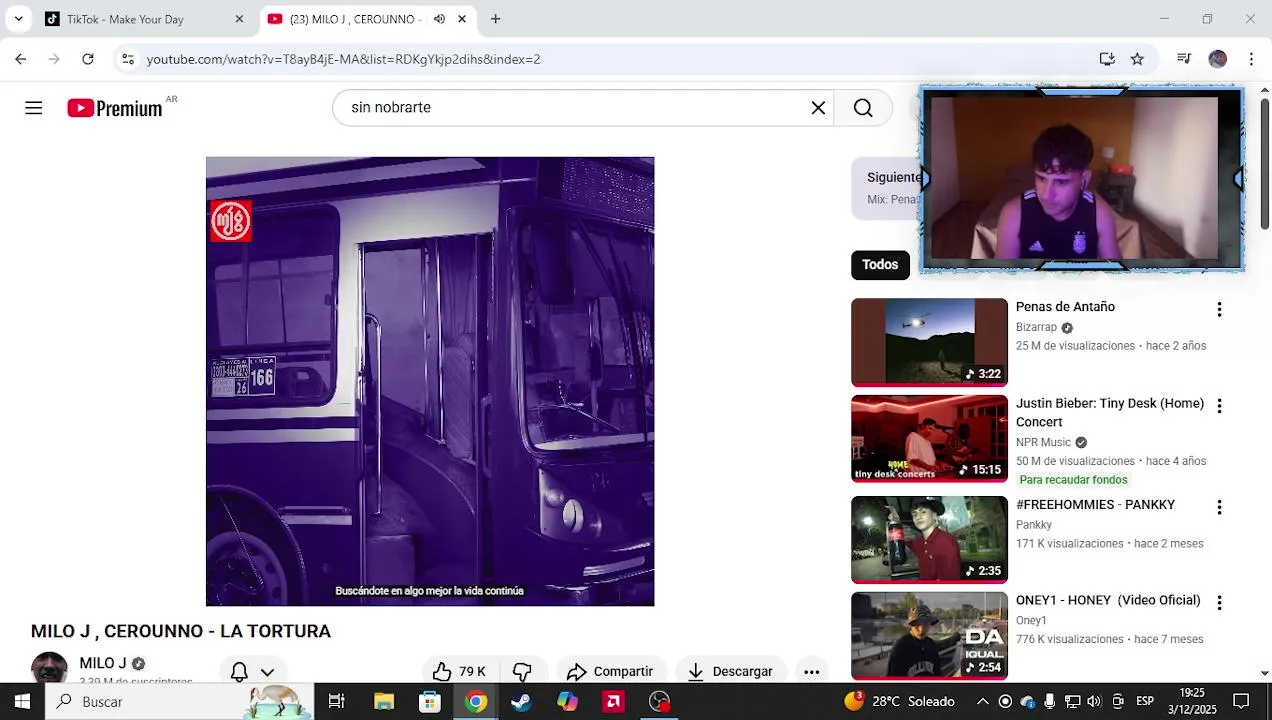Open Chrome profile avatar
The height and width of the screenshot is (720, 1272).
[x=1217, y=59]
